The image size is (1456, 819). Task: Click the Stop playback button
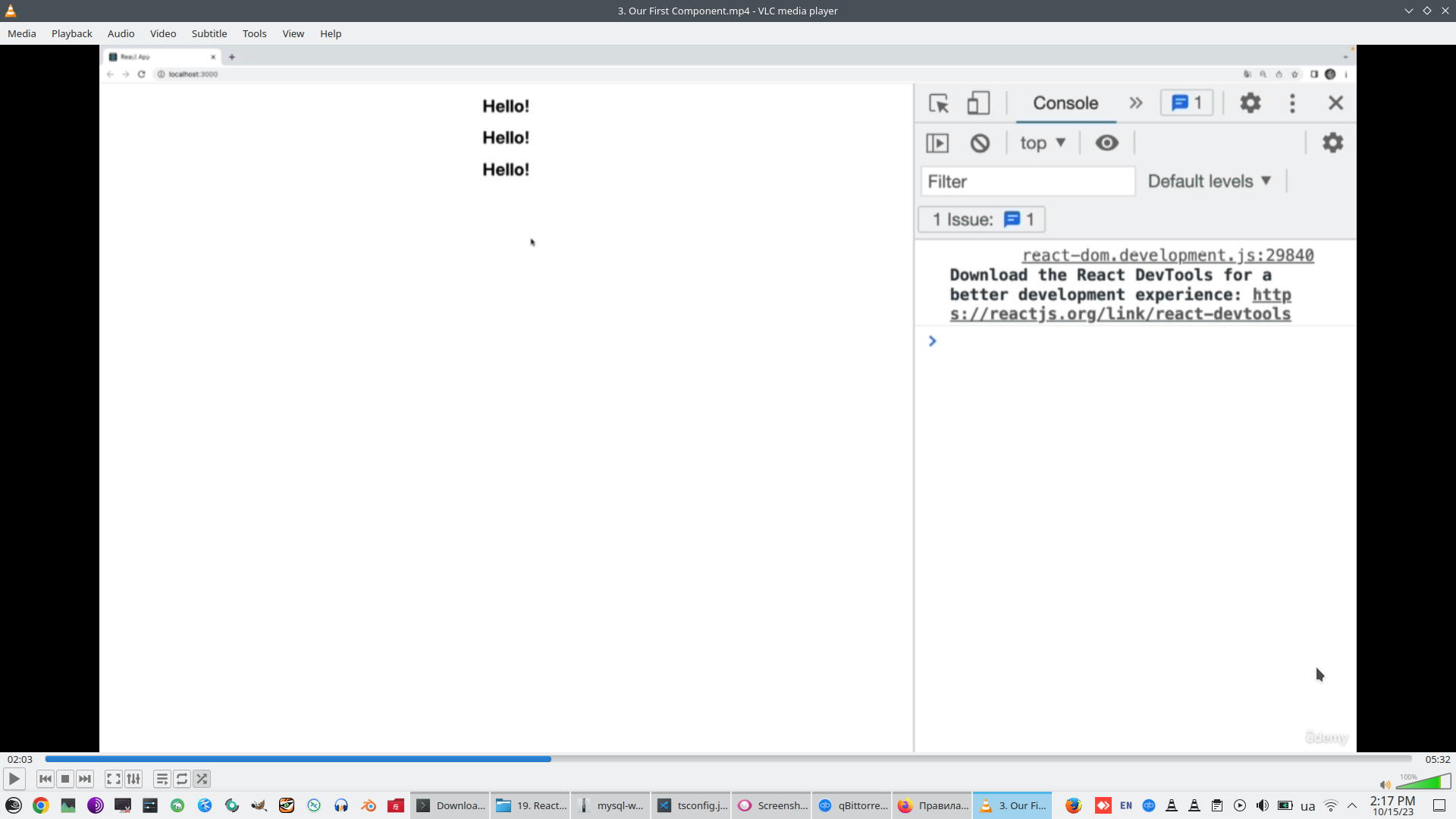[x=65, y=779]
